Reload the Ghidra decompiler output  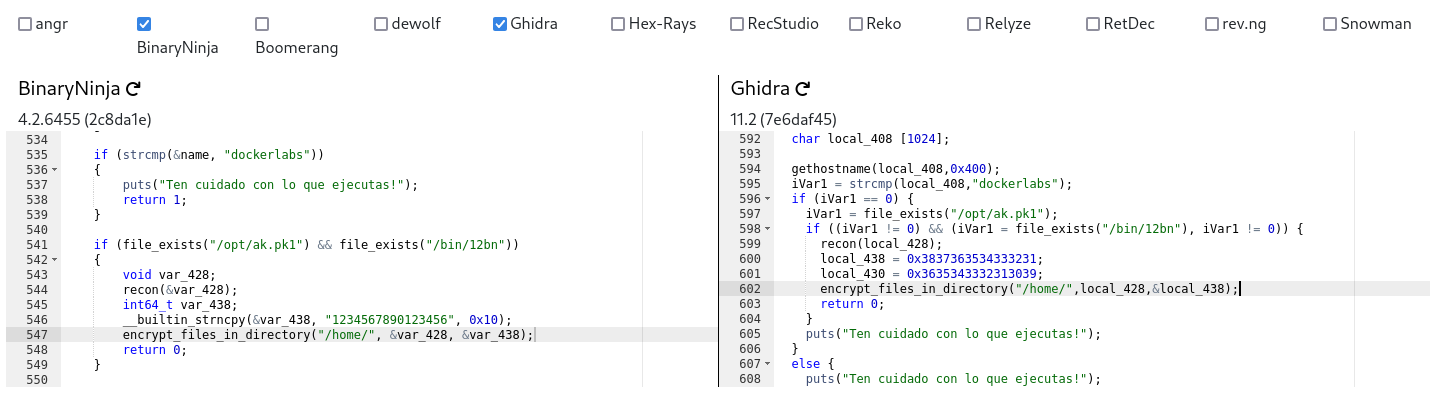[802, 89]
